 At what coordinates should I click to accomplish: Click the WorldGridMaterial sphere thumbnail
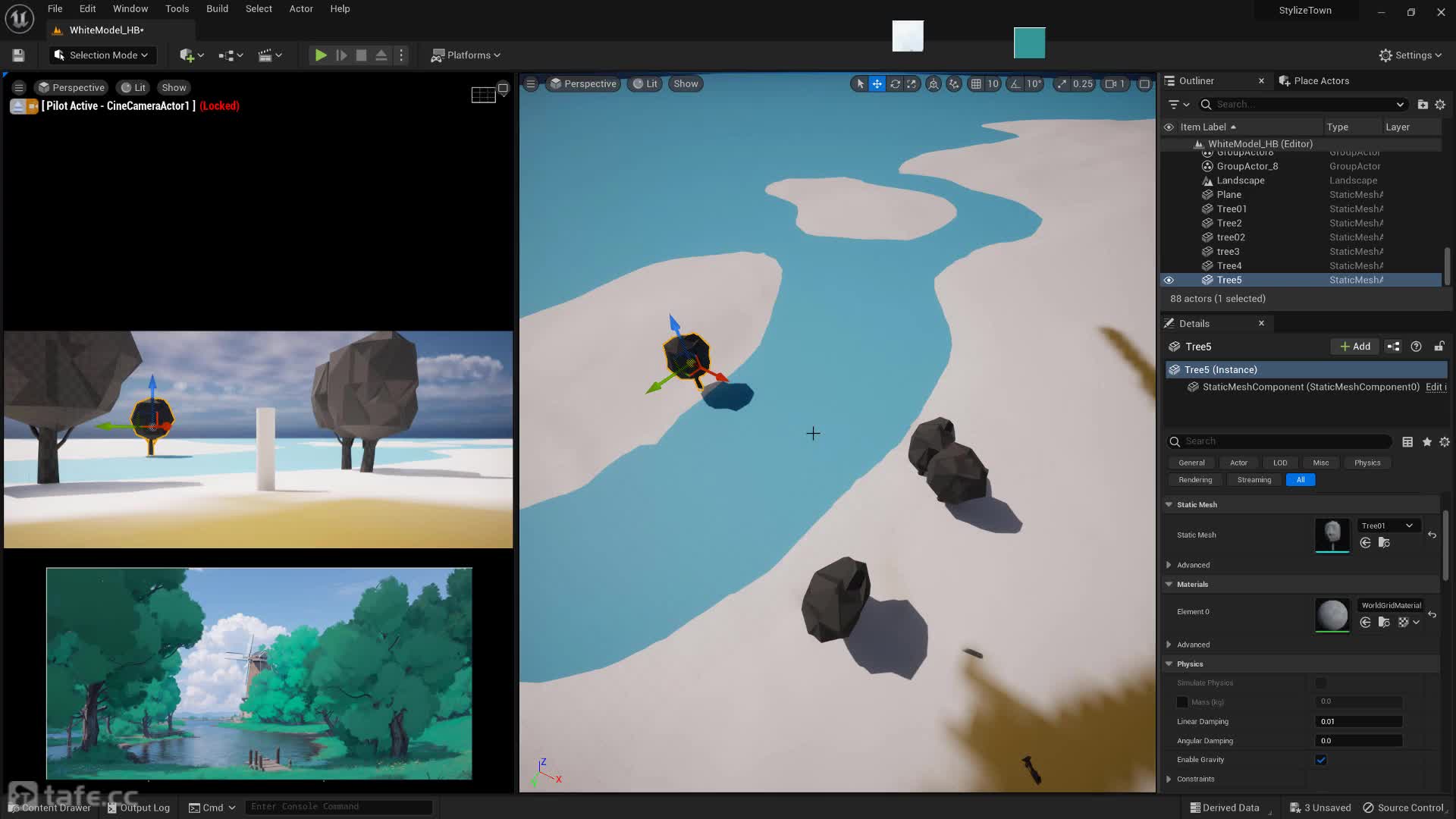click(x=1332, y=615)
